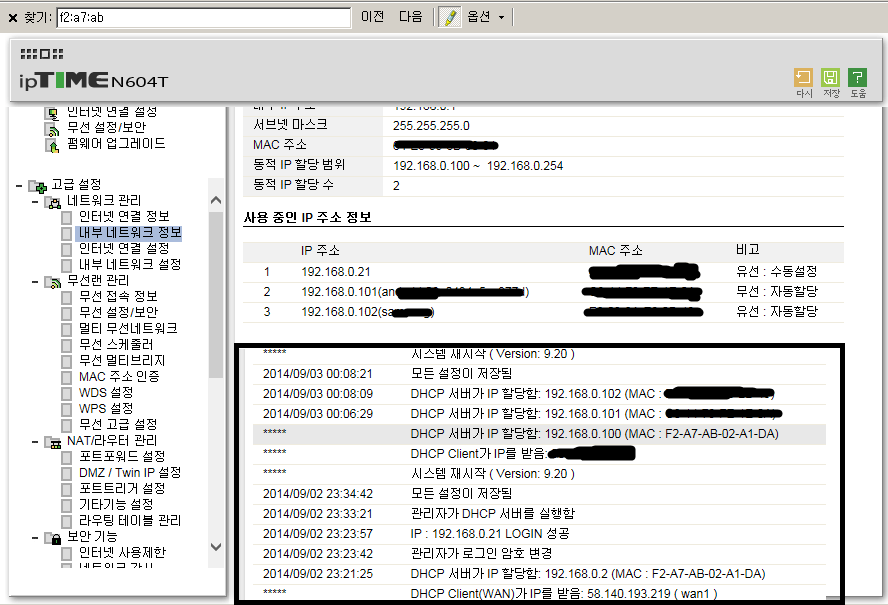This screenshot has width=888, height=605.
Task: Click the 찾기 search text field
Action: tap(204, 18)
